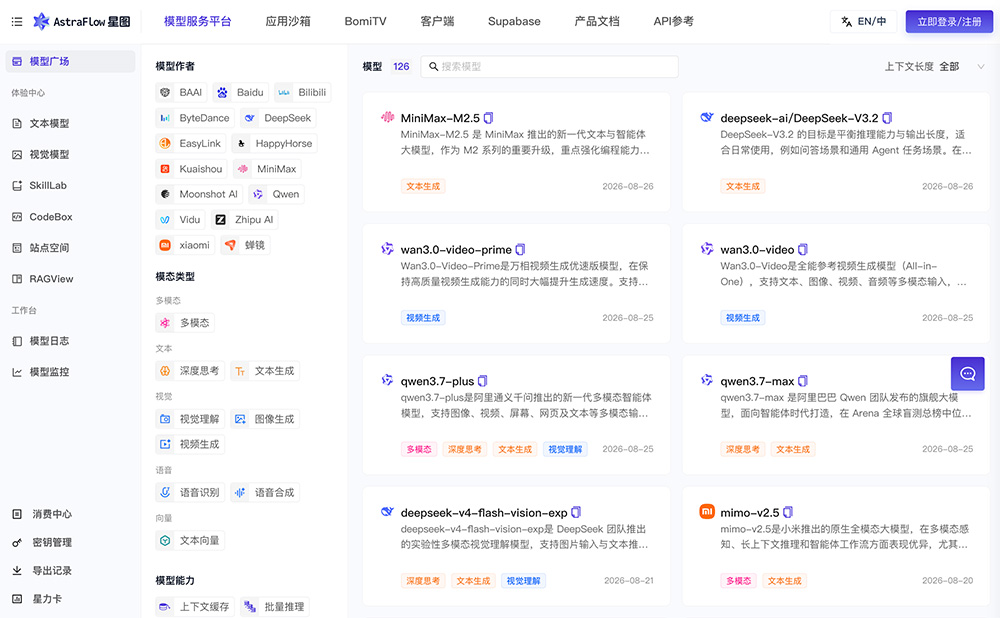Image resolution: width=1000 pixels, height=618 pixels.
Task: Toggle the 文本向量 filter chip
Action: (190, 540)
